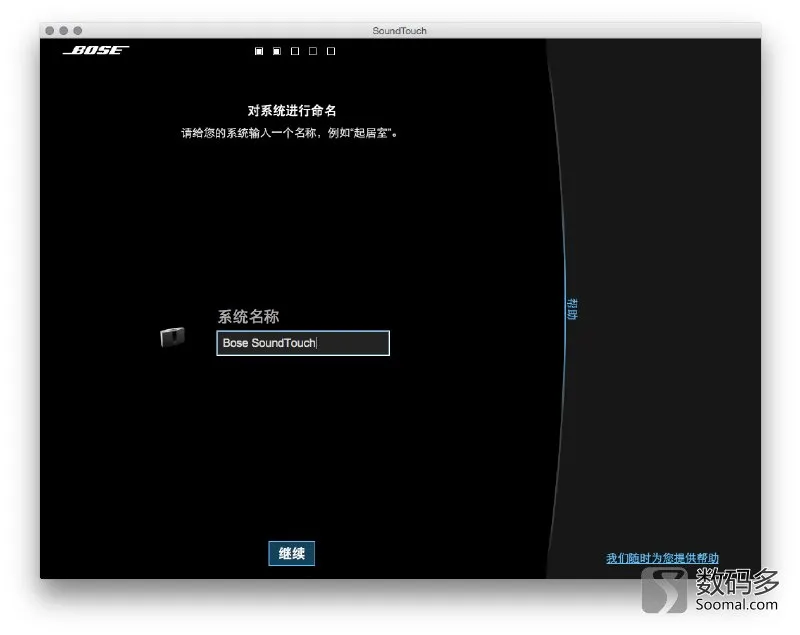The image size is (800, 635).
Task: Click the SoundTouch speaker icon
Action: (x=172, y=337)
